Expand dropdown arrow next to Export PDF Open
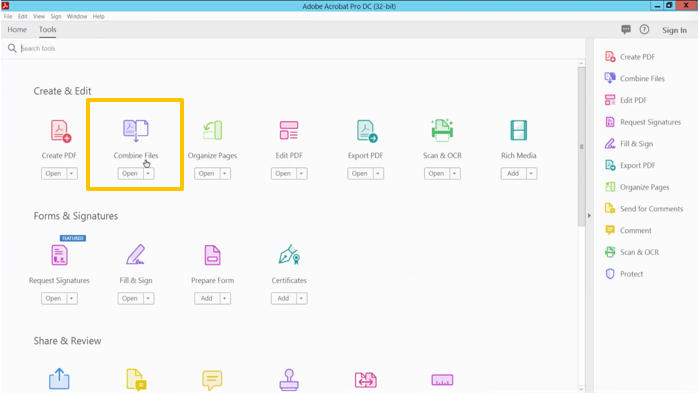700x393 pixels. click(378, 173)
